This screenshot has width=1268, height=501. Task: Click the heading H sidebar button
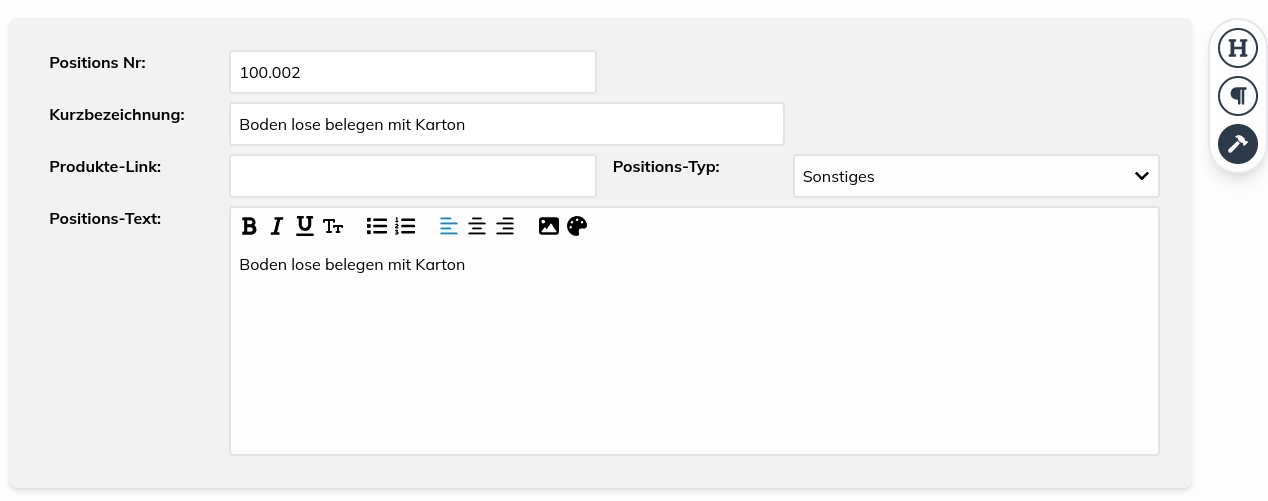(1238, 48)
